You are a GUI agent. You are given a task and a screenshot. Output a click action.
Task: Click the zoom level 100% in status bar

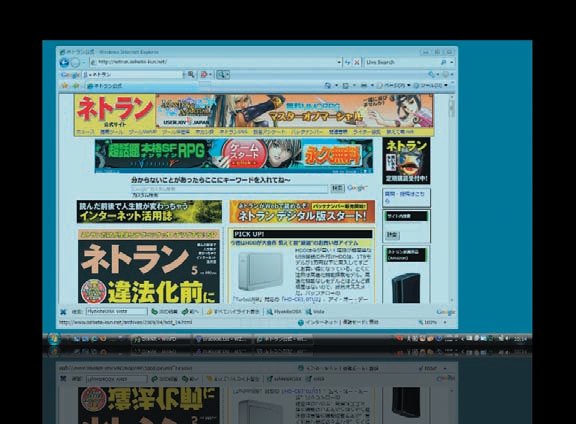(428, 323)
